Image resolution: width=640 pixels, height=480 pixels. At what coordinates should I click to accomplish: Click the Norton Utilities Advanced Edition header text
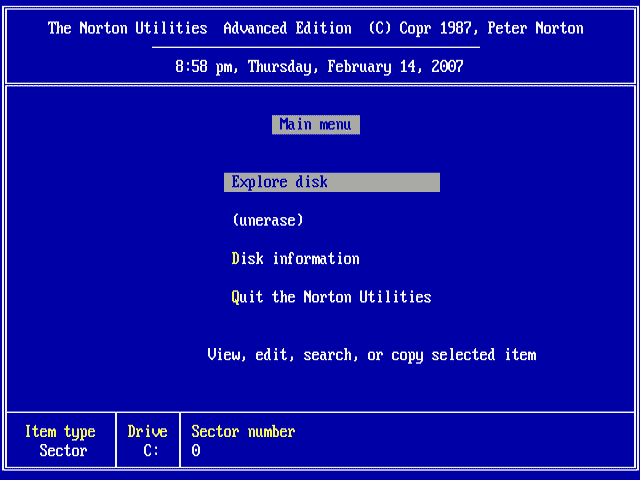[x=315, y=28]
